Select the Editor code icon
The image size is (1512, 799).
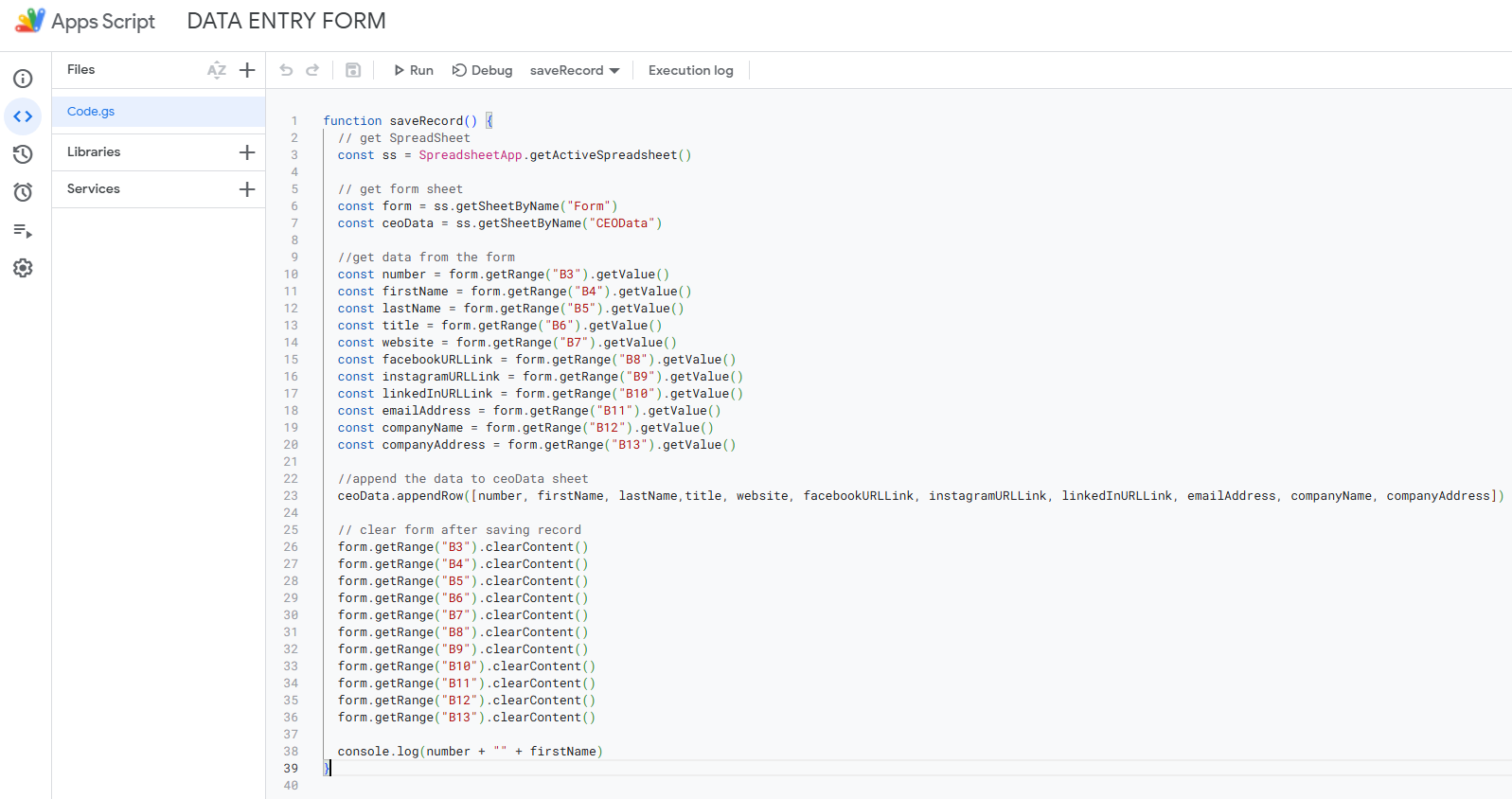point(23,116)
